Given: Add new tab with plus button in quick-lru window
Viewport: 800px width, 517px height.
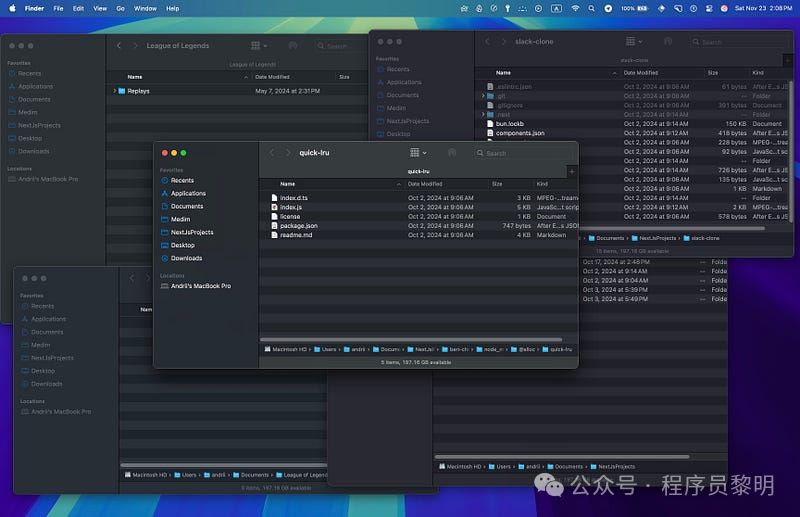Looking at the screenshot, I should (x=571, y=172).
